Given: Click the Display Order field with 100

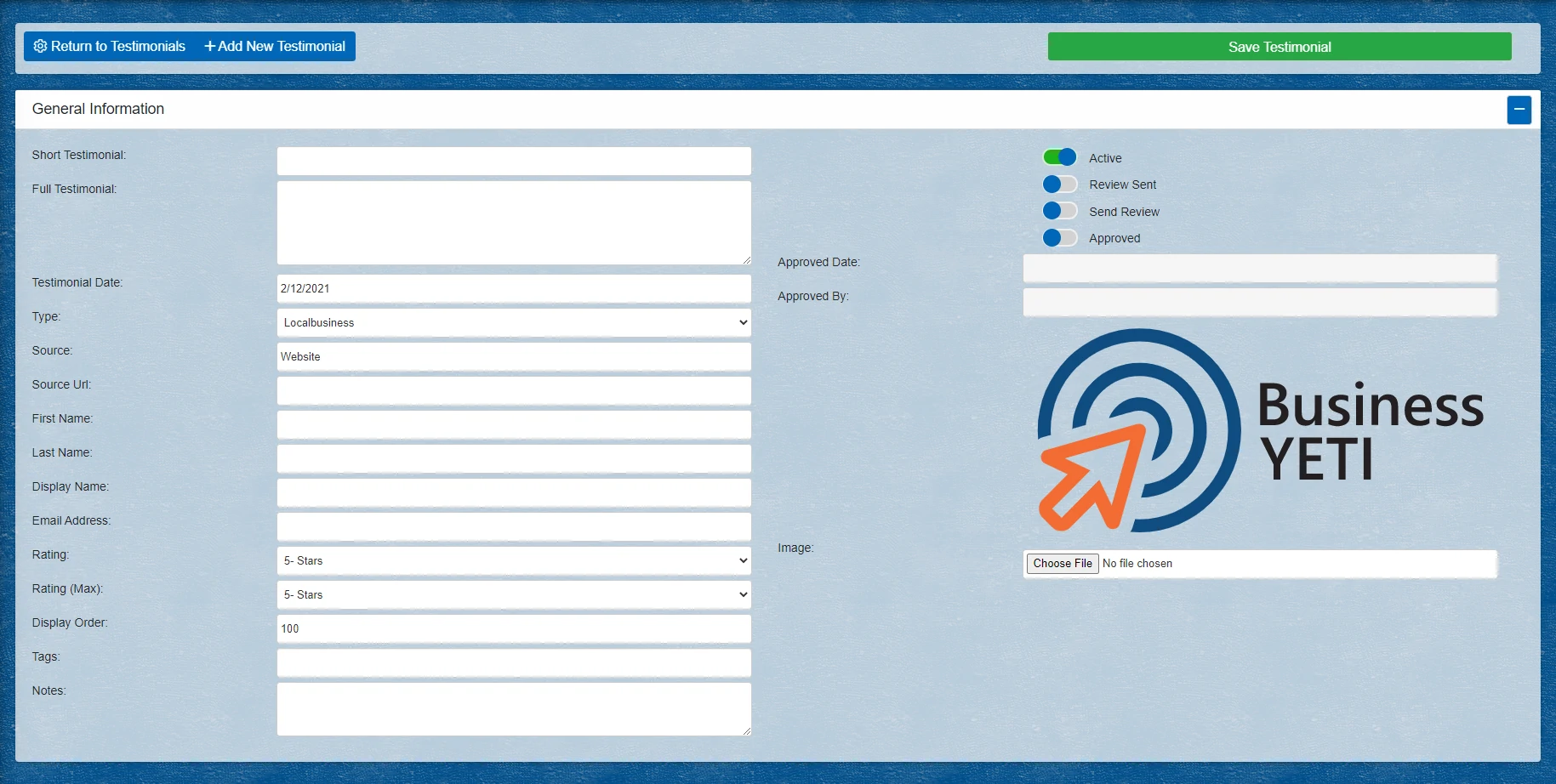Looking at the screenshot, I should 514,628.
